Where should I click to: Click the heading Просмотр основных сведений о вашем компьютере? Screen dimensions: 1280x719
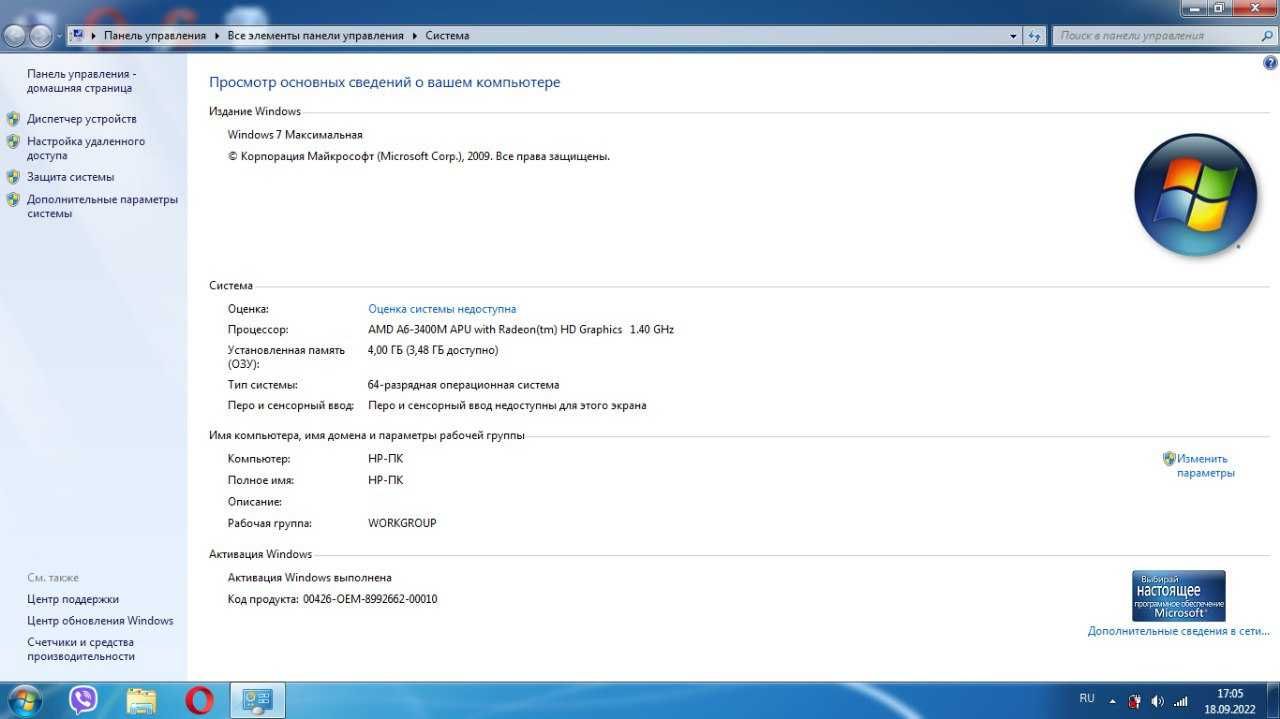(385, 83)
